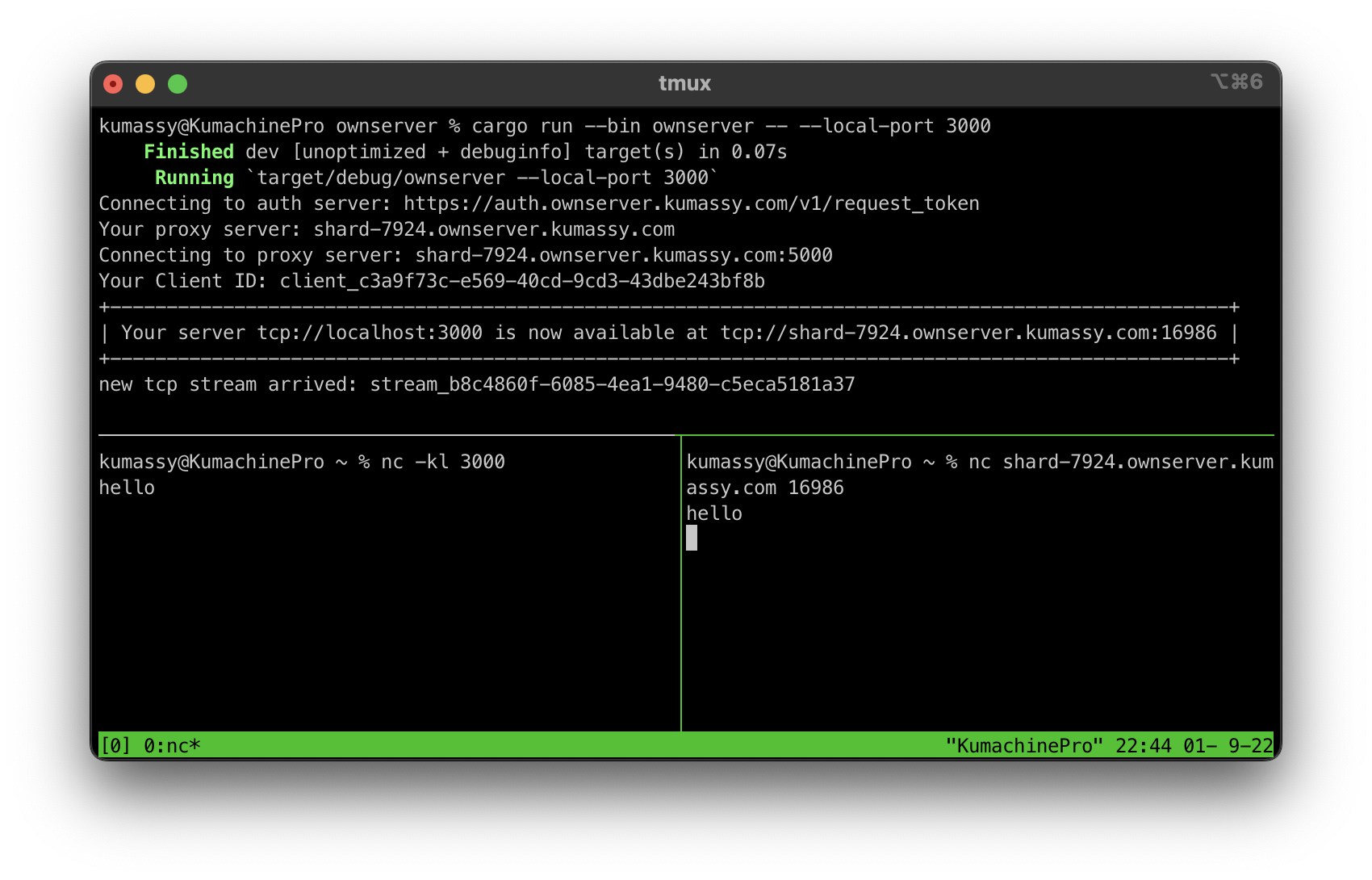Click 'hello' output in the left pane
The width and height of the screenshot is (1372, 880).
(127, 488)
